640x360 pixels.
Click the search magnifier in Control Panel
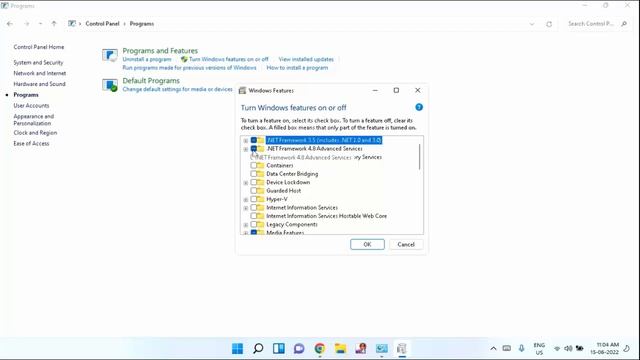624,24
